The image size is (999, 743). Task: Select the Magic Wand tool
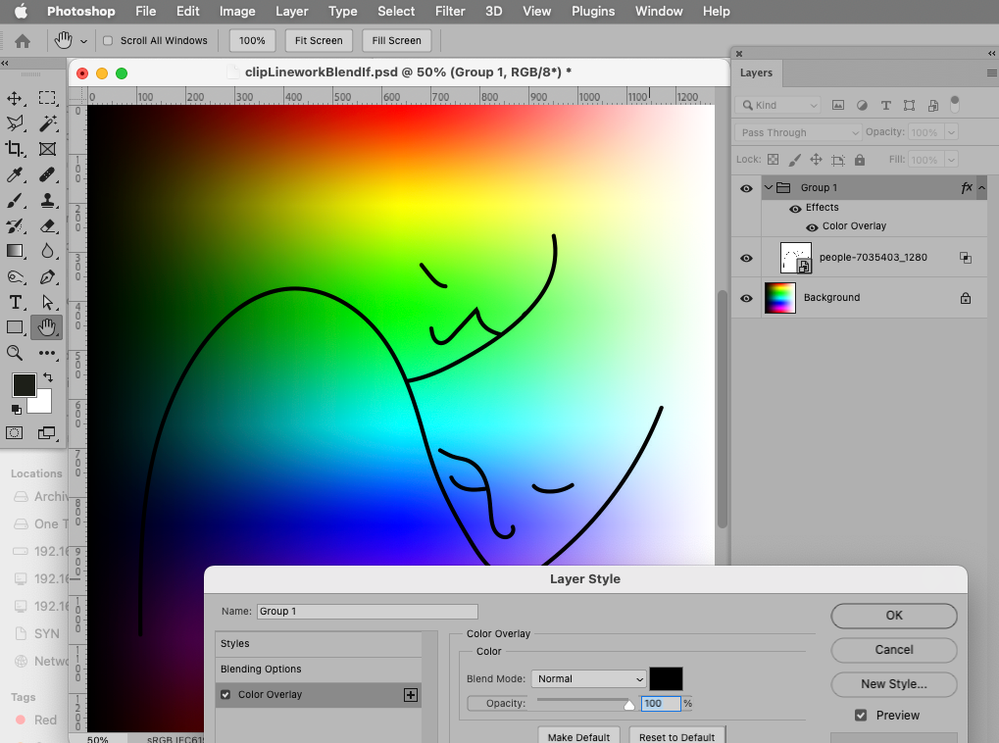point(47,124)
